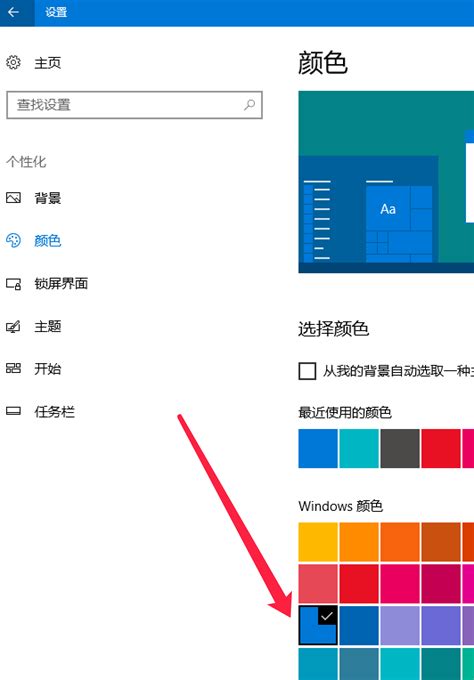This screenshot has height=680, width=474.
Task: Select the steel blue Windows color
Action: pyautogui.click(x=359, y=664)
